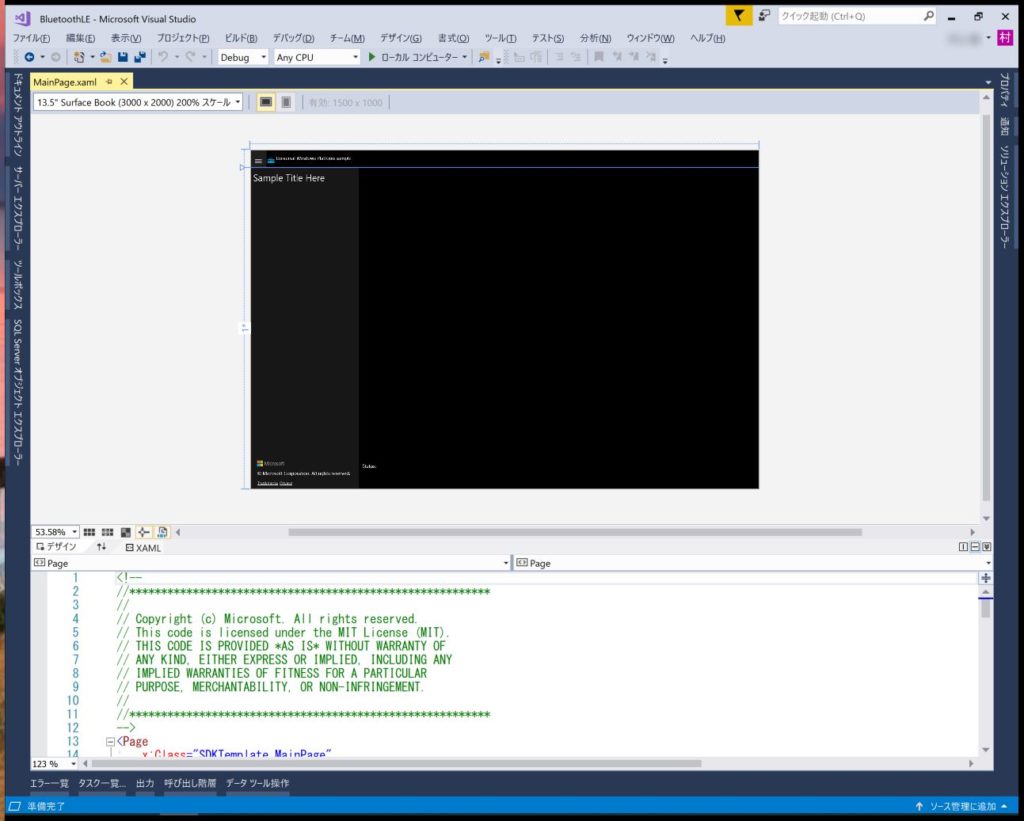Click publish arrow icon in status bar

920,806
